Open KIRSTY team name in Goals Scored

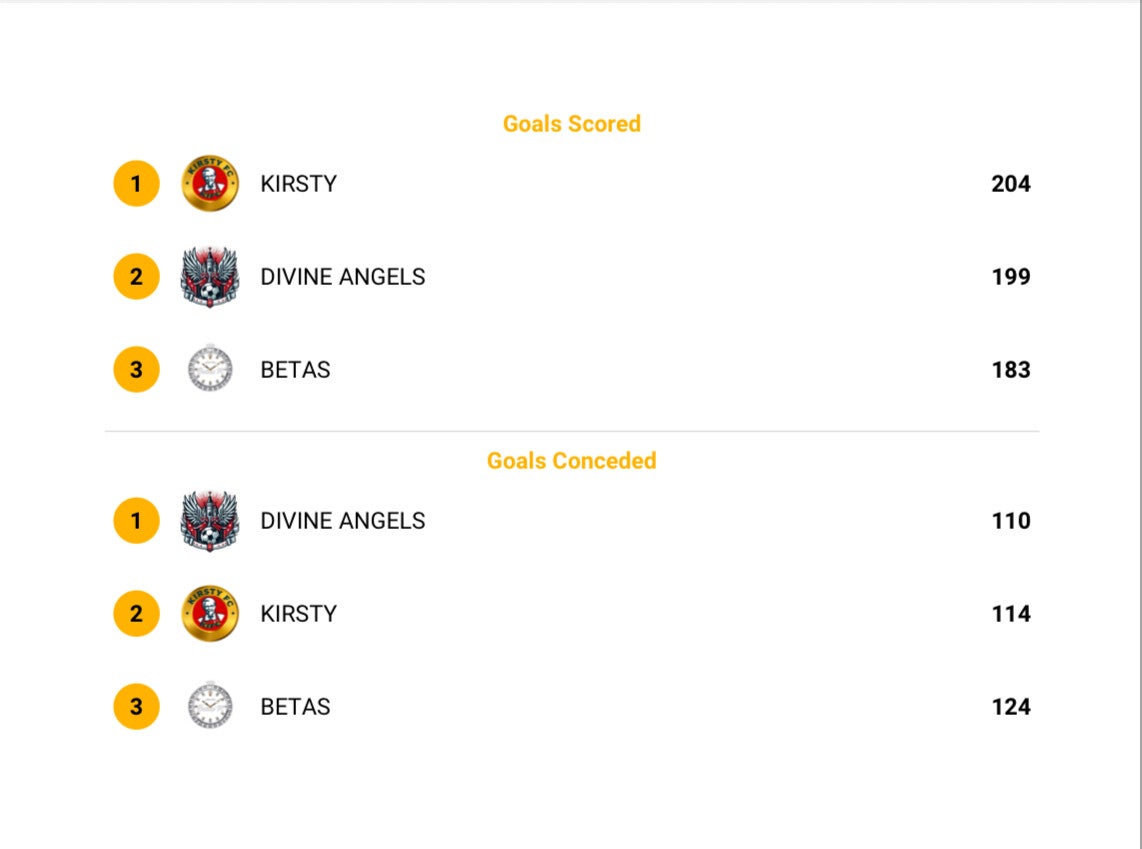(x=299, y=183)
